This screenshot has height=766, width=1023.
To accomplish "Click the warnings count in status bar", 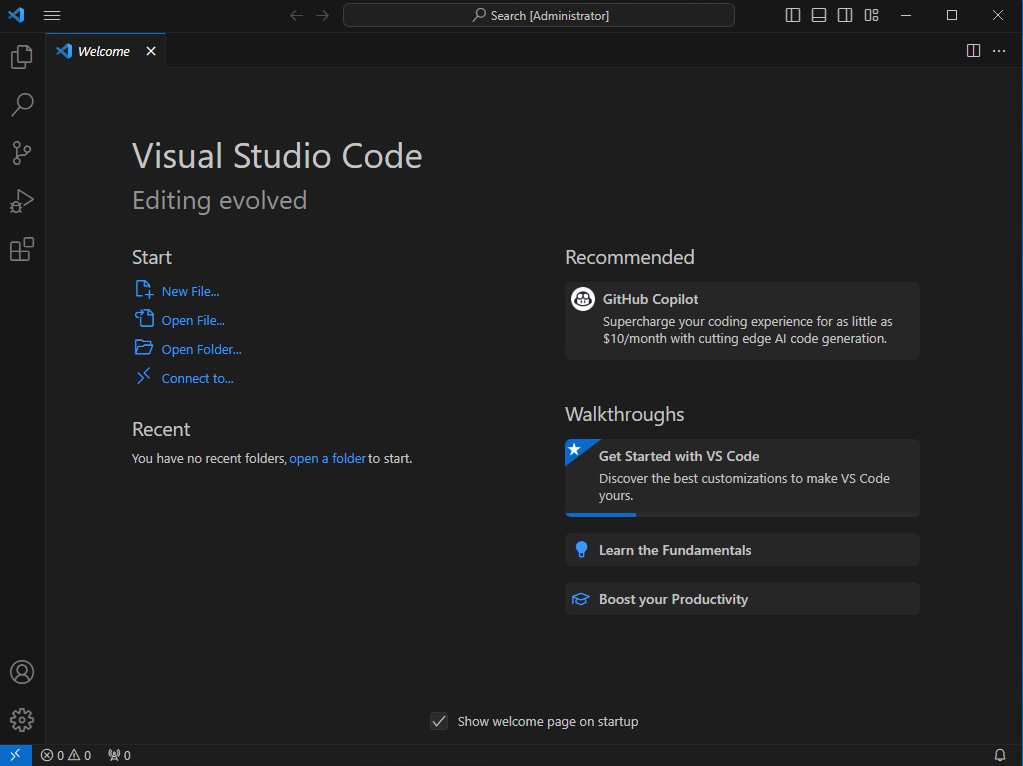I will [80, 756].
